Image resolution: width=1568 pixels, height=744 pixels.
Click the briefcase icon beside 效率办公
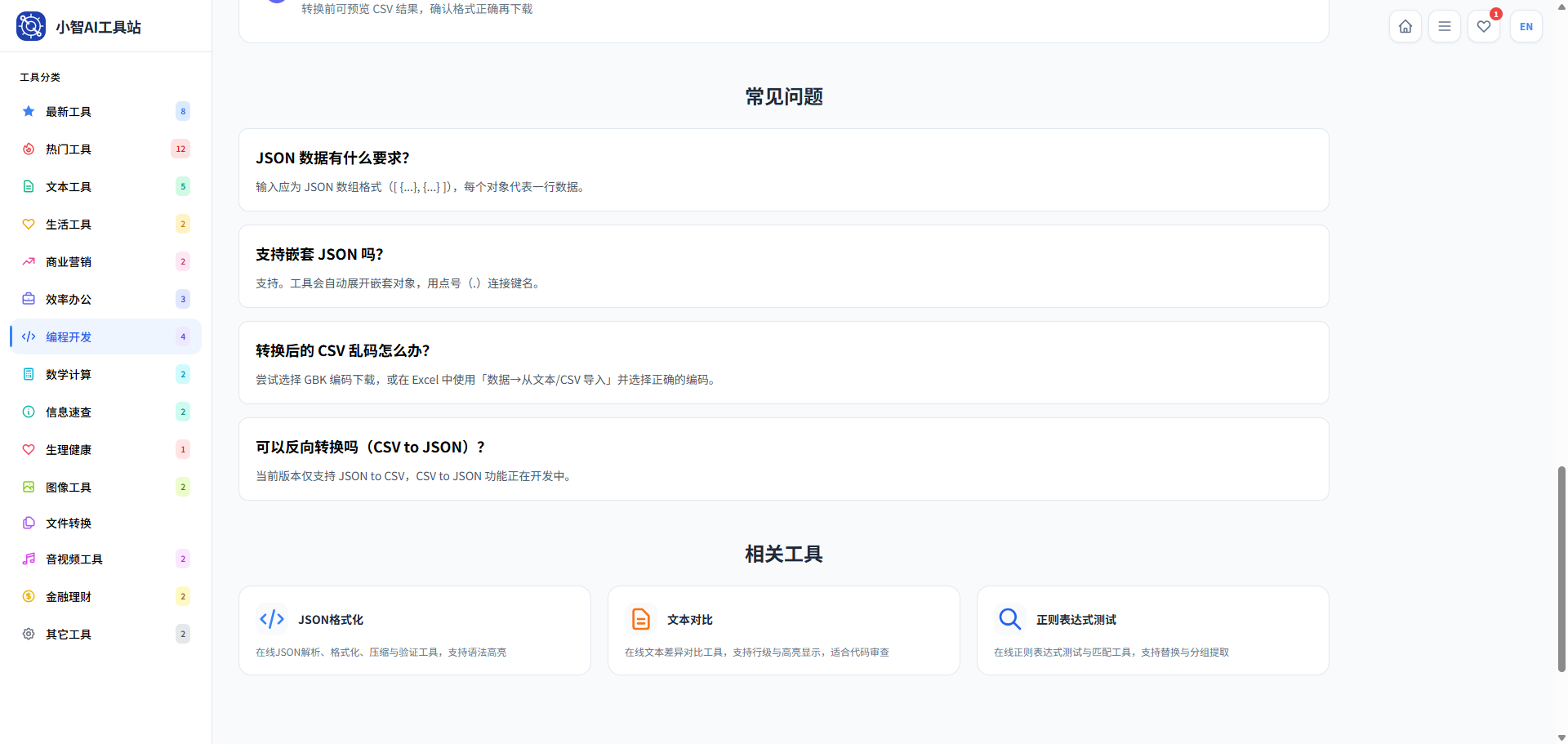pos(29,299)
